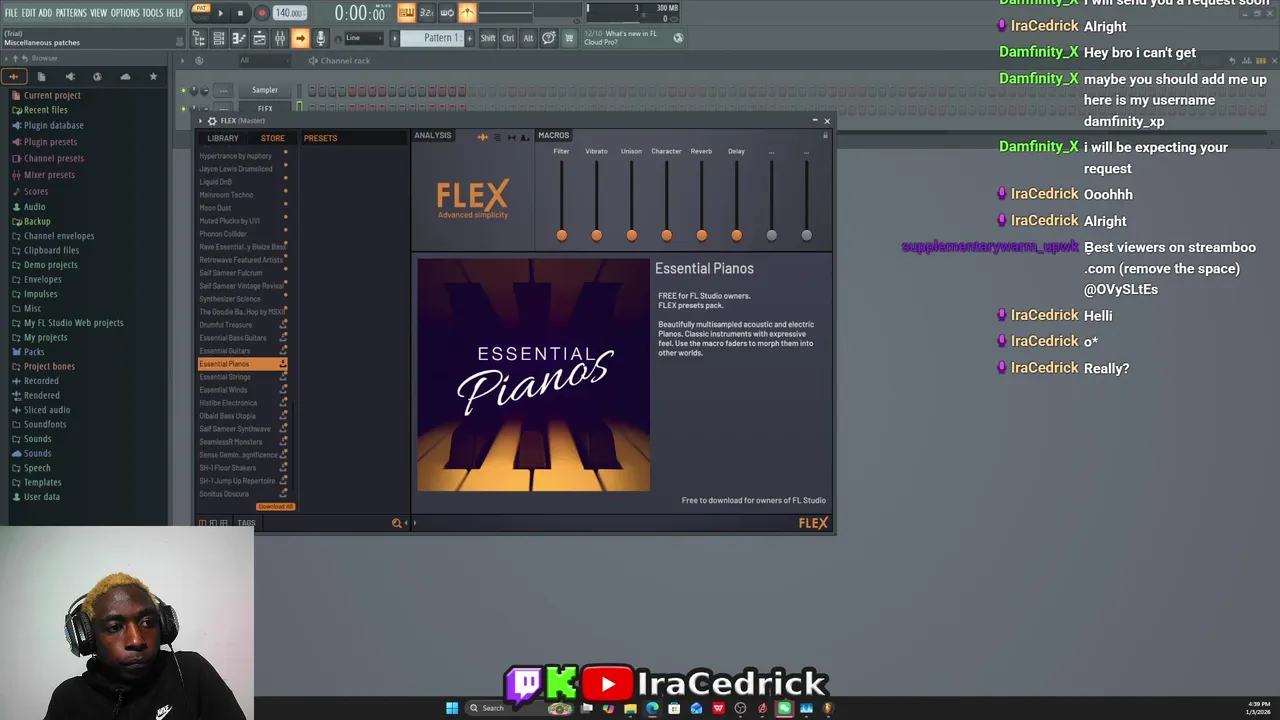Screen dimensions: 1280x720
Task: Arm the Record button
Action: pos(262,13)
